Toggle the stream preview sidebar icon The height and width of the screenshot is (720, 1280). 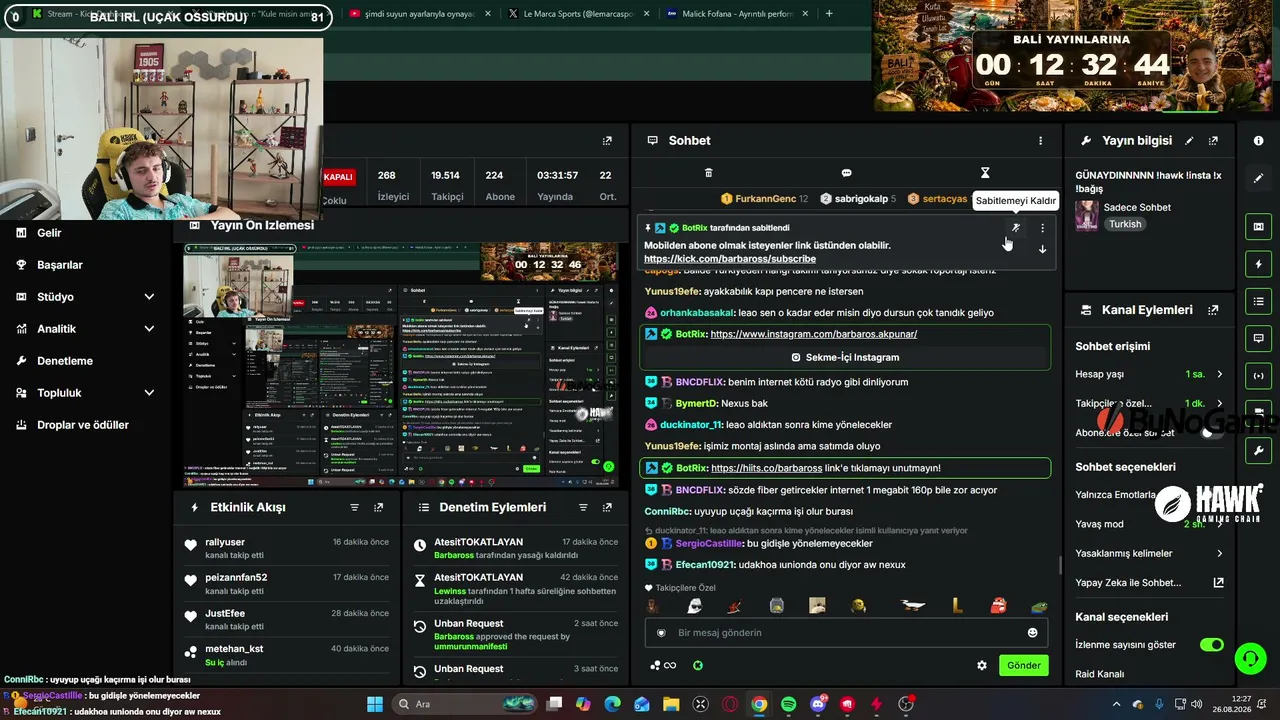[1258, 227]
